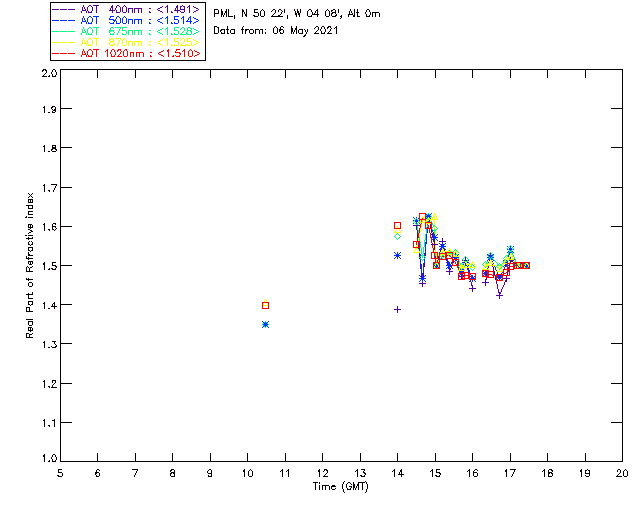Click the x-axis label 10

pyautogui.click(x=247, y=473)
